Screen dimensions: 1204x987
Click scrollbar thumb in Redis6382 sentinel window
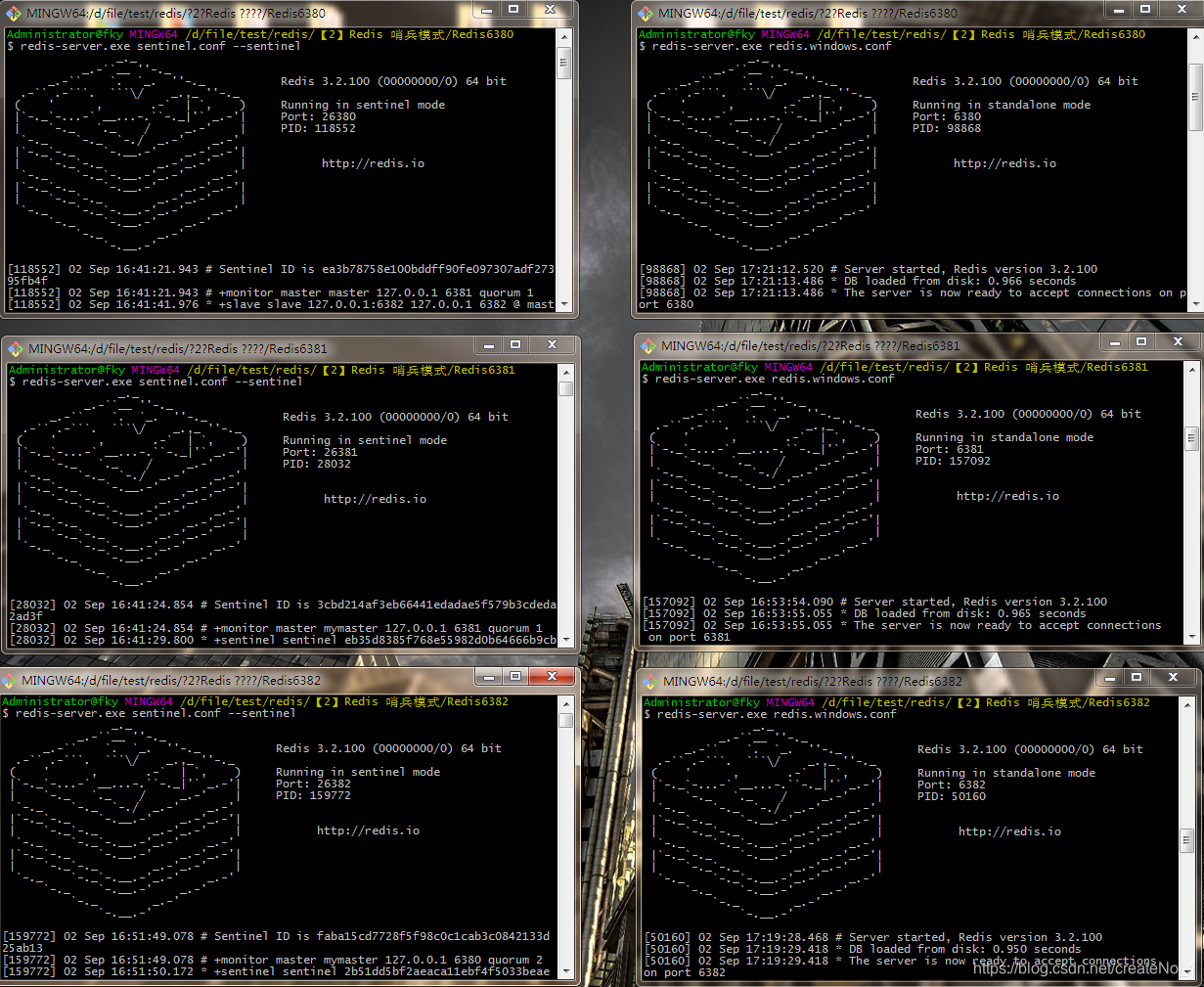566,720
